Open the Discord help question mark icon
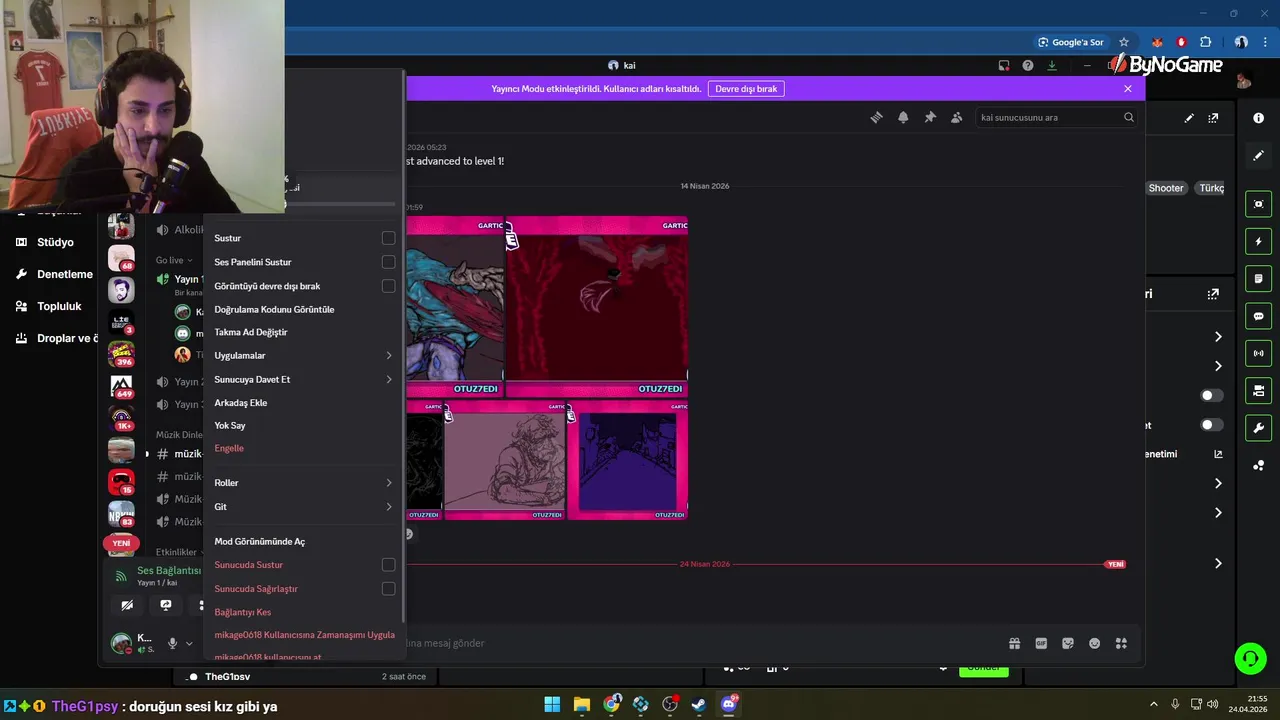The image size is (1280, 720). tap(1028, 65)
